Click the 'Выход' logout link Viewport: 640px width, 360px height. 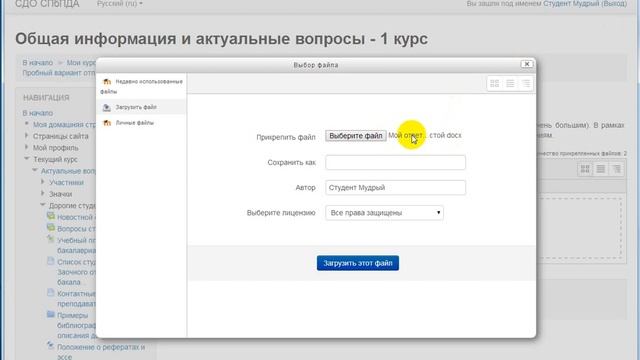click(x=614, y=4)
